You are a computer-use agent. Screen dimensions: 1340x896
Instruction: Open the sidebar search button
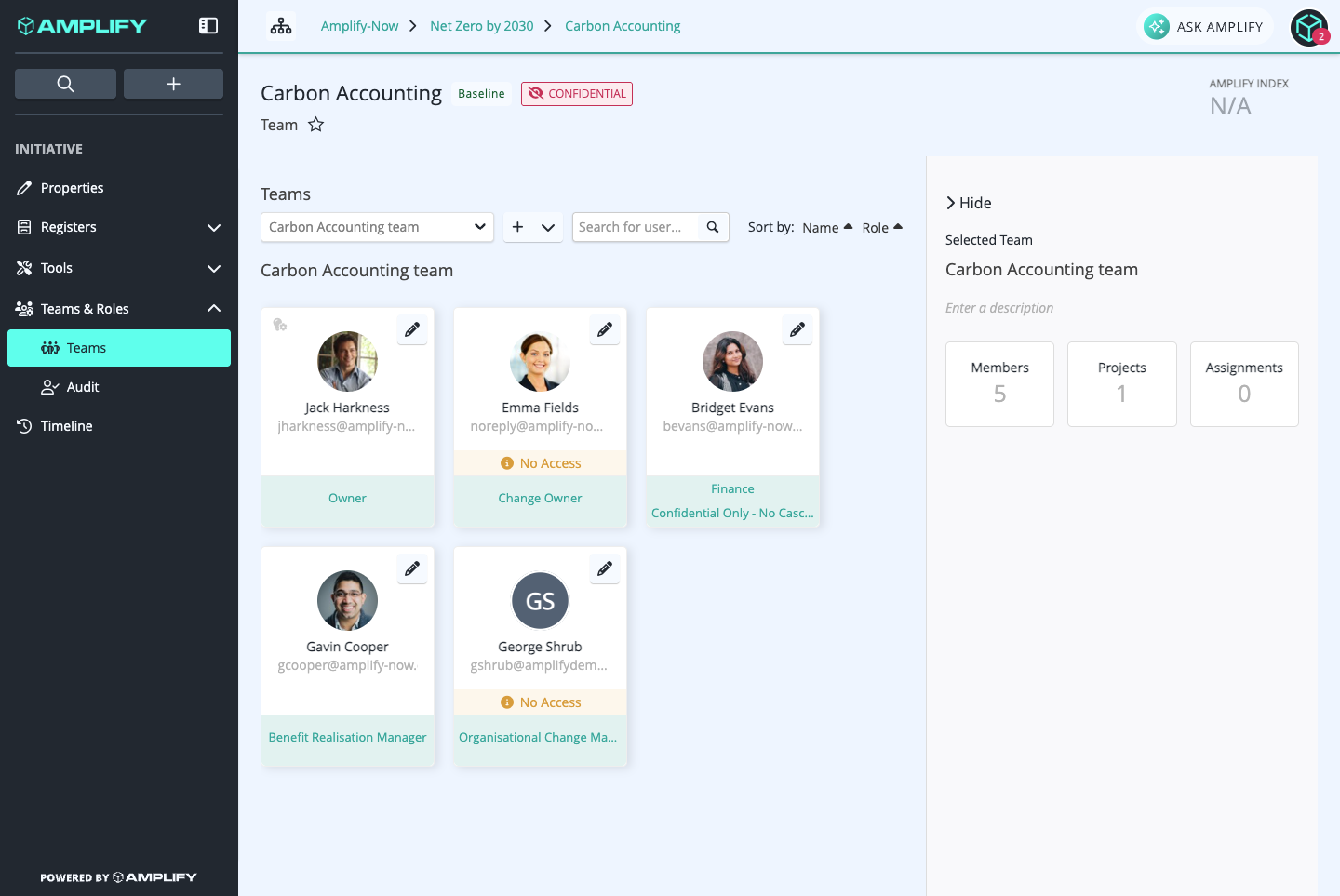point(65,84)
